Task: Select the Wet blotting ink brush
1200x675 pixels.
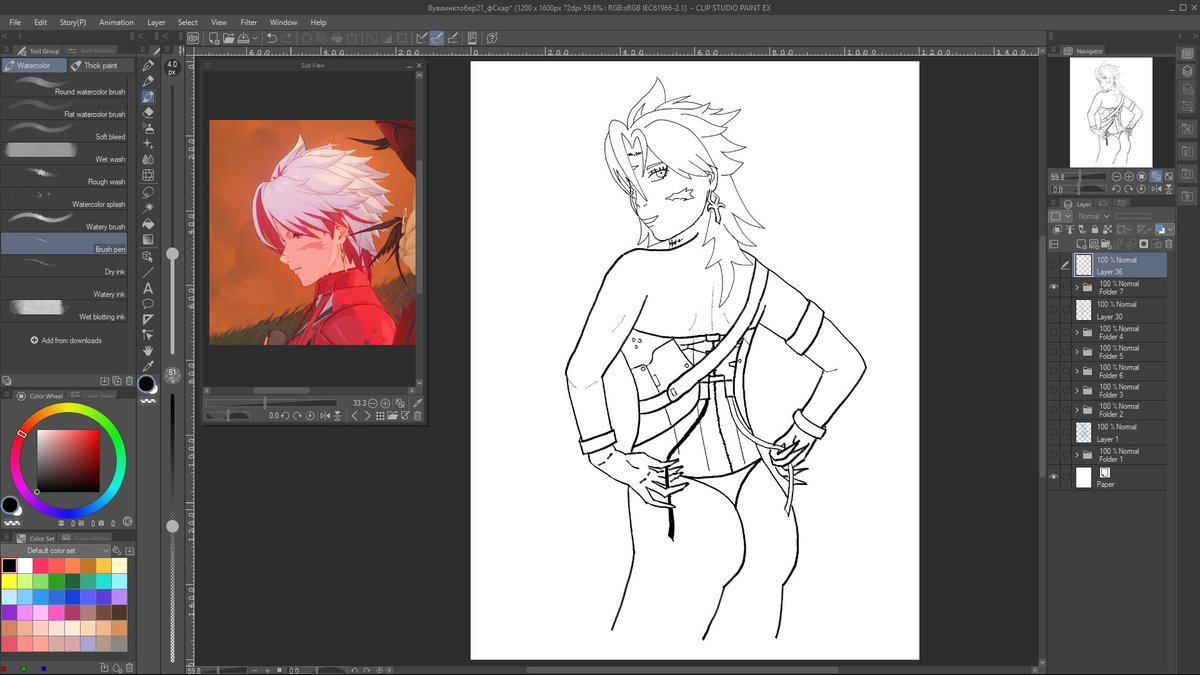Action: tap(64, 311)
